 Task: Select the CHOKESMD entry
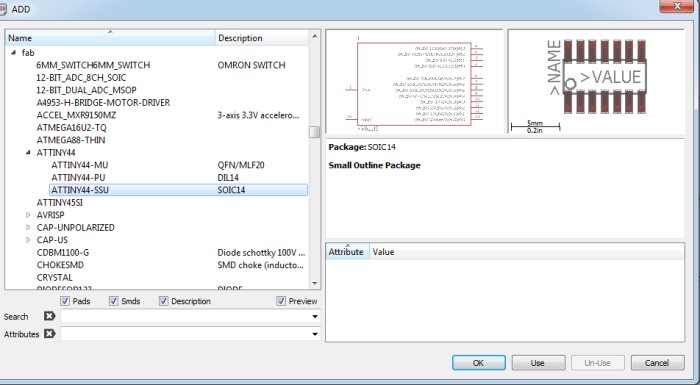click(60, 265)
